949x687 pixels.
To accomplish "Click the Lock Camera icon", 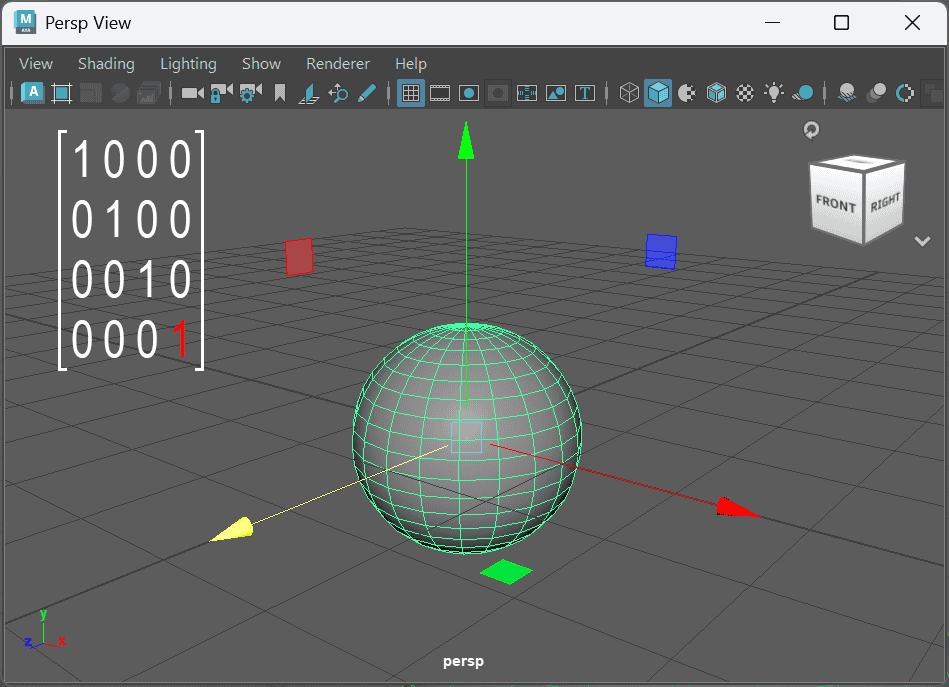I will tap(221, 93).
